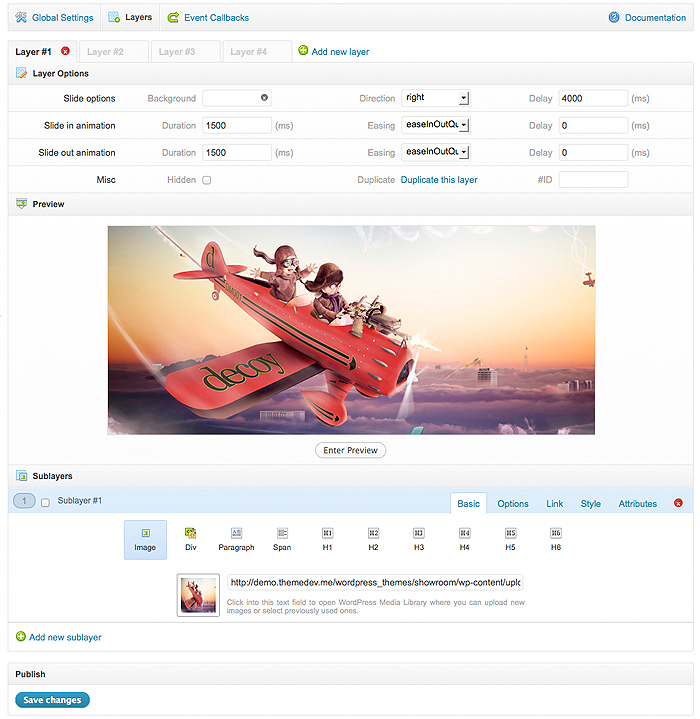Clear the Background field with X icon

click(264, 98)
